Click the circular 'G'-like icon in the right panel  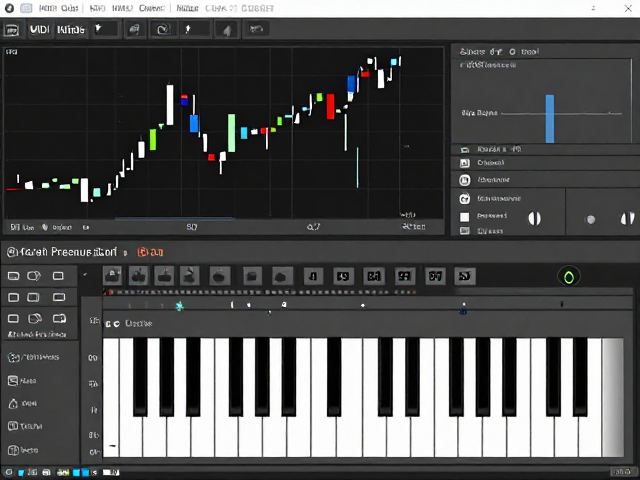464,199
